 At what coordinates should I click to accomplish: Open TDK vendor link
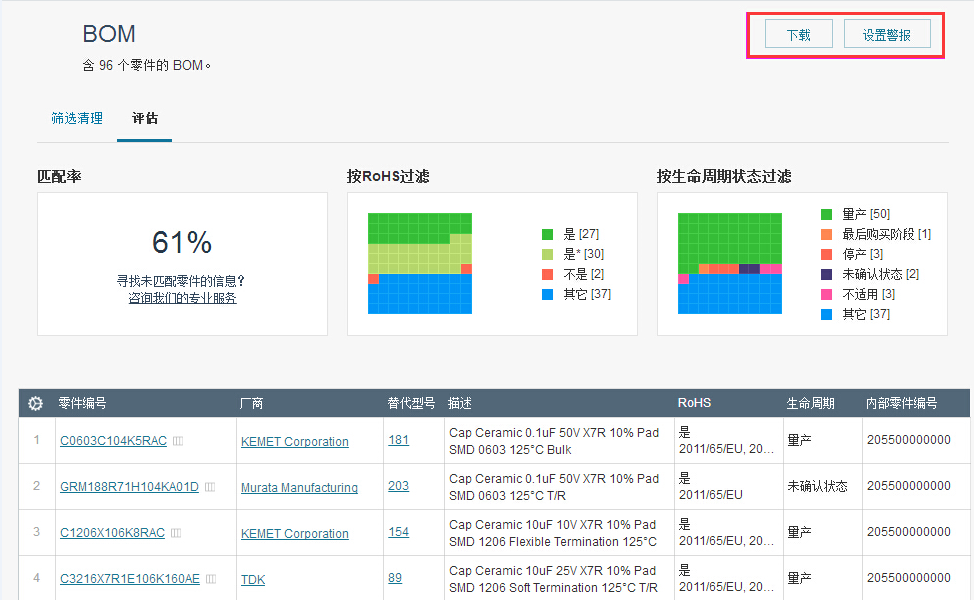tap(253, 580)
